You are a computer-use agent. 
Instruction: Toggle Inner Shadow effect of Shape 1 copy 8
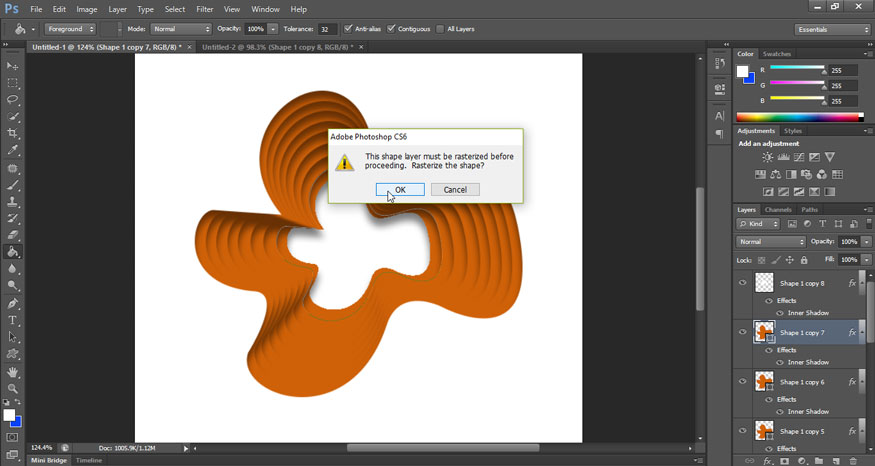(x=780, y=313)
